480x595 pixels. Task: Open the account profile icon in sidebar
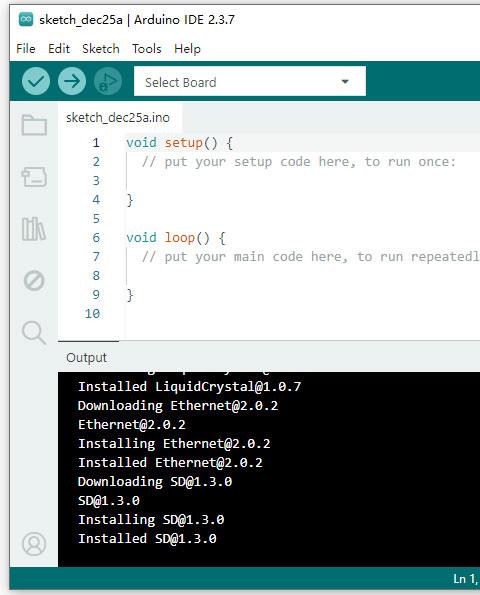point(34,544)
